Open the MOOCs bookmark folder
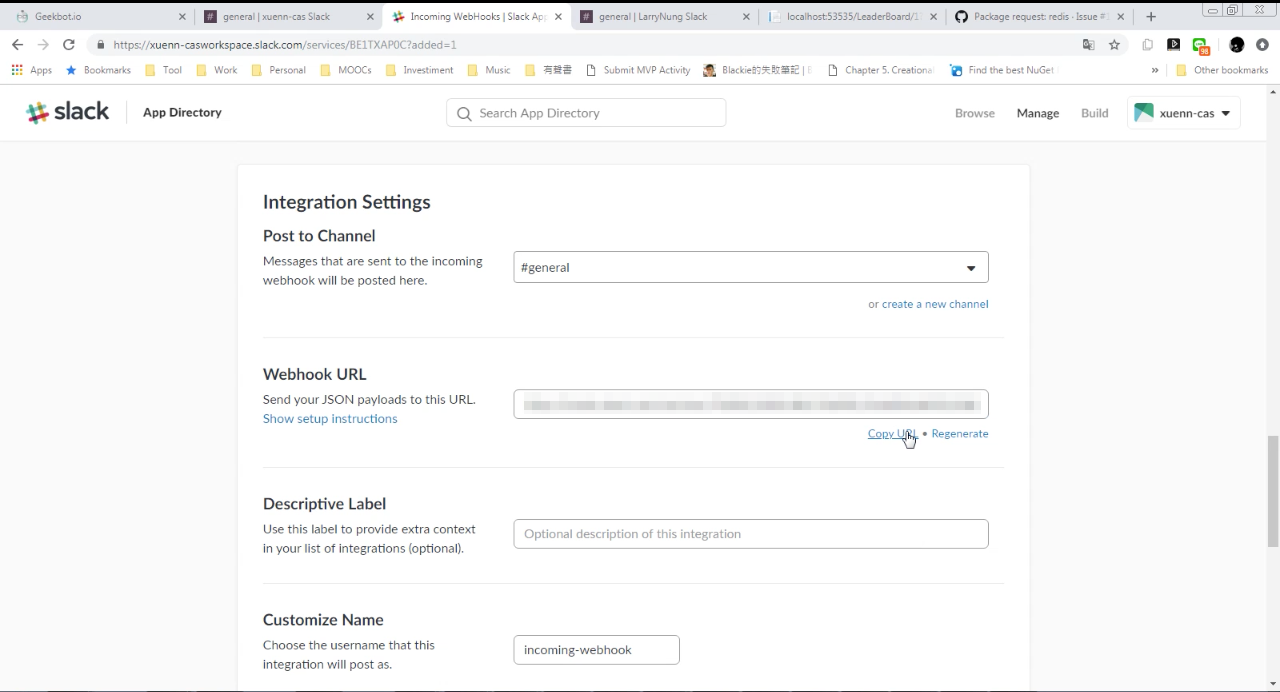The height and width of the screenshot is (692, 1280). (346, 70)
